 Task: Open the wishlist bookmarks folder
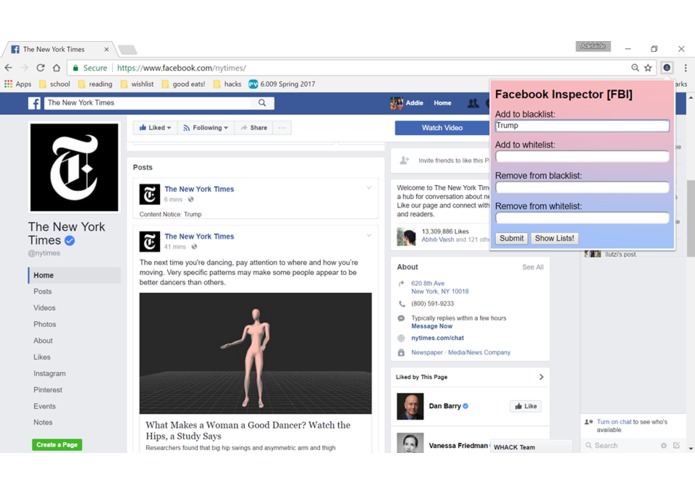coord(137,84)
